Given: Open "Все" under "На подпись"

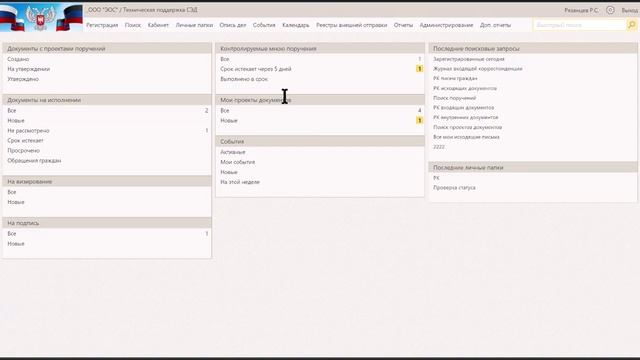Looking at the screenshot, I should click(12, 234).
